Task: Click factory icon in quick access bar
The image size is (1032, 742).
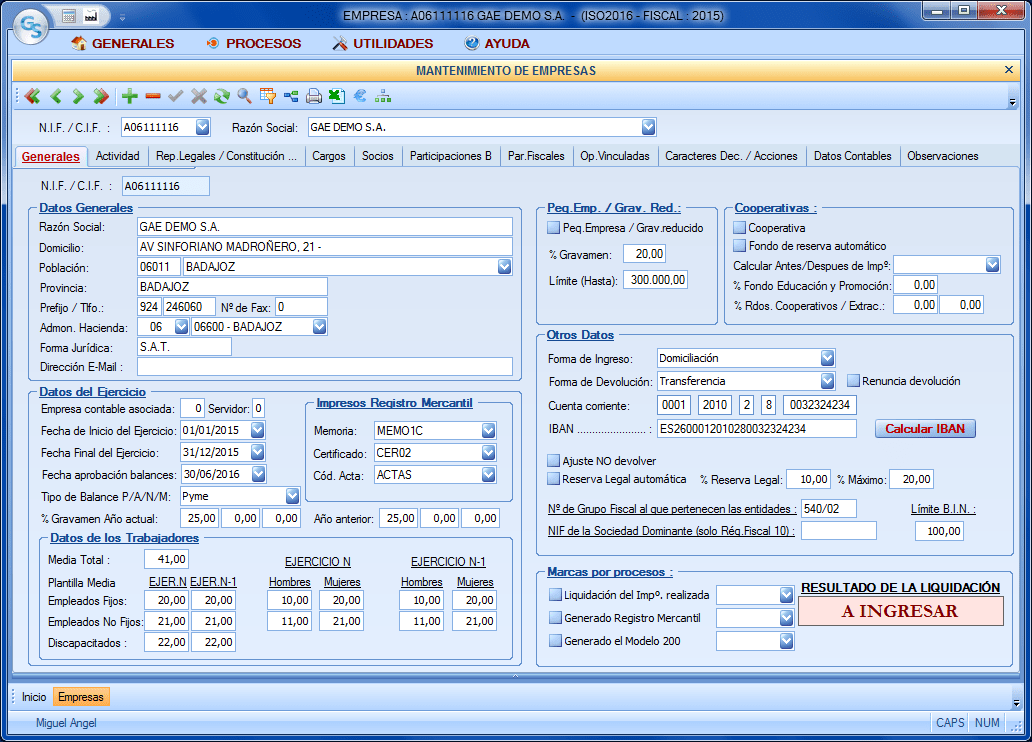Action: coord(91,16)
